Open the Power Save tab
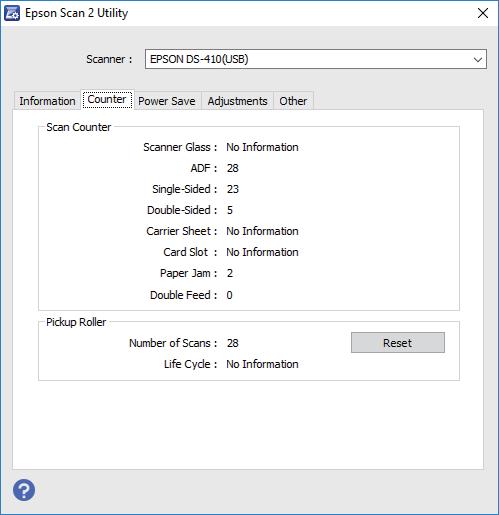 pyautogui.click(x=167, y=101)
